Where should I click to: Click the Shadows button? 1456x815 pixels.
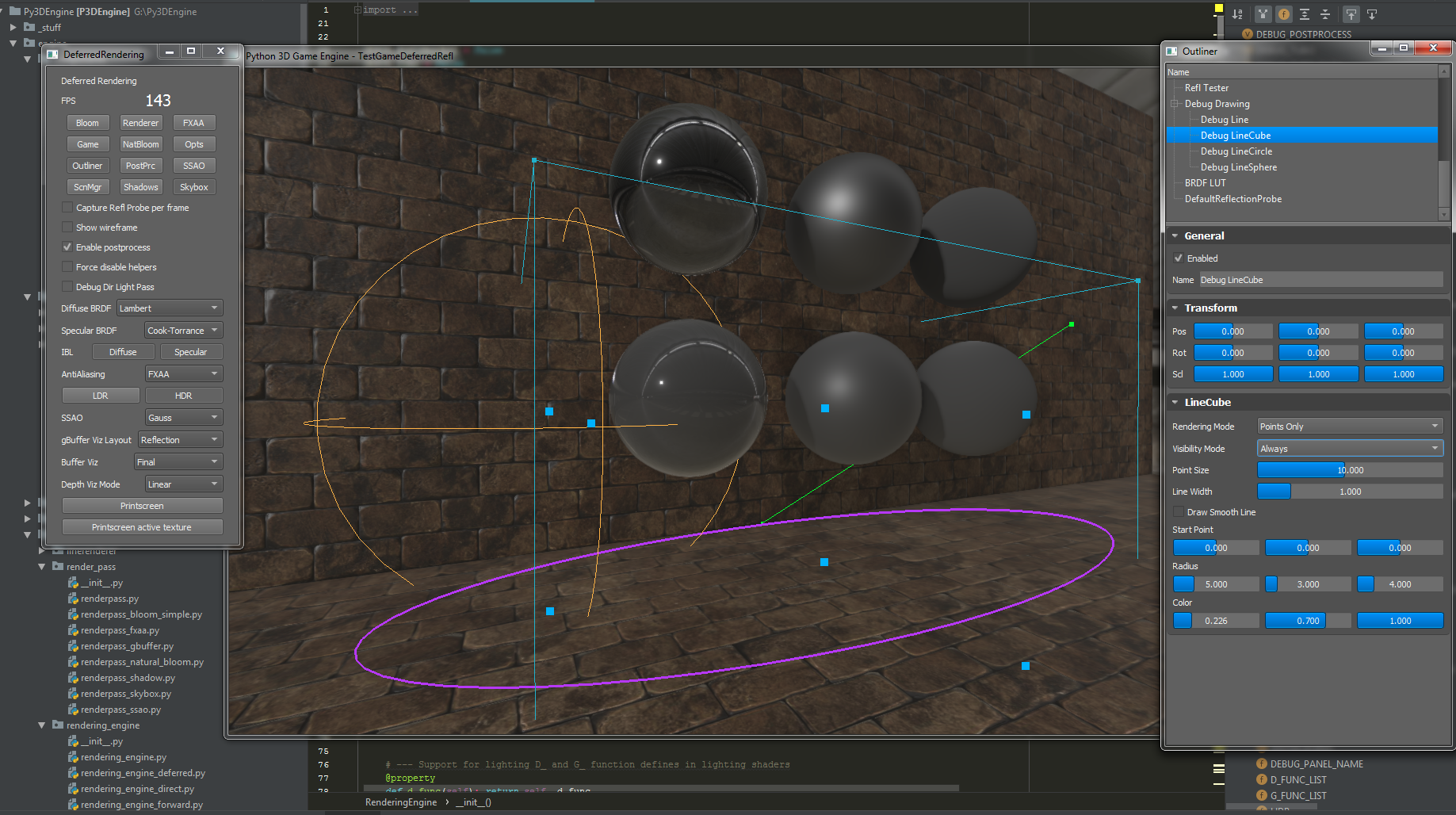tap(140, 186)
